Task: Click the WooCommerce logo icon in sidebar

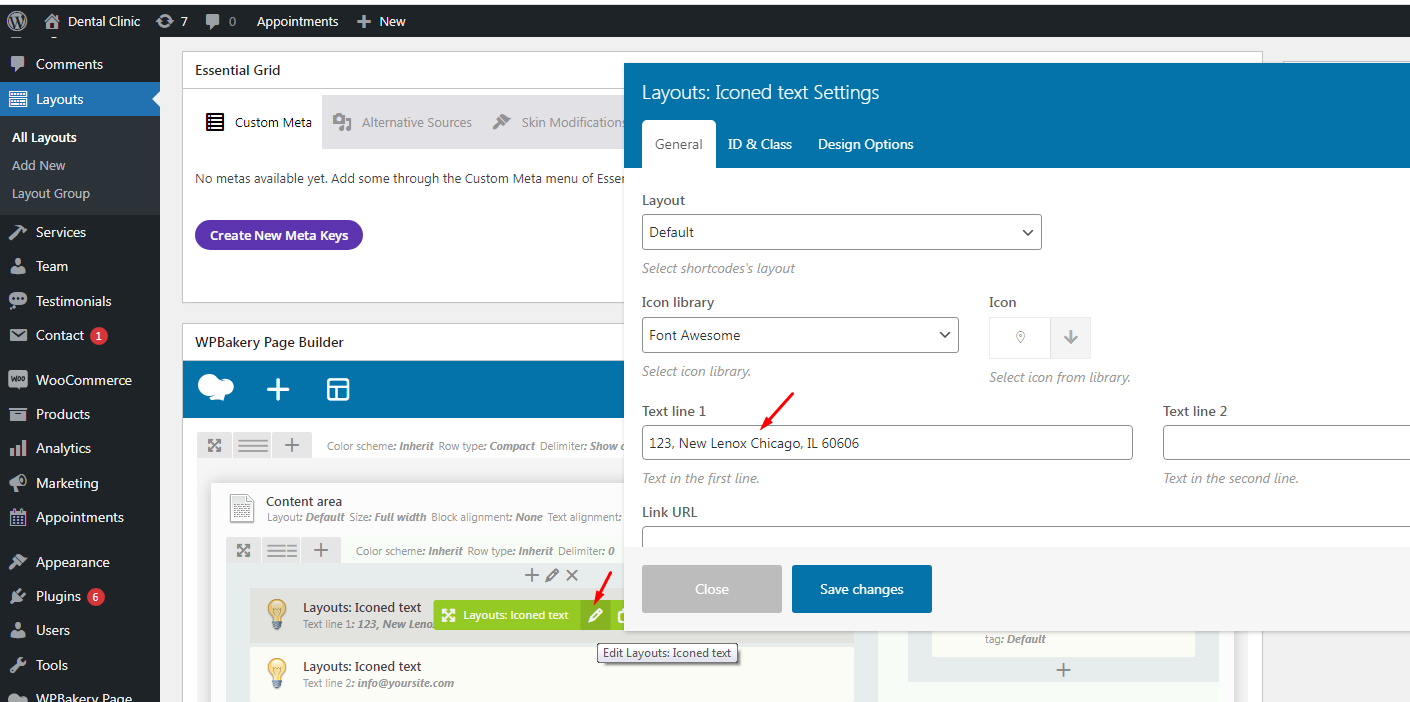Action: (18, 380)
